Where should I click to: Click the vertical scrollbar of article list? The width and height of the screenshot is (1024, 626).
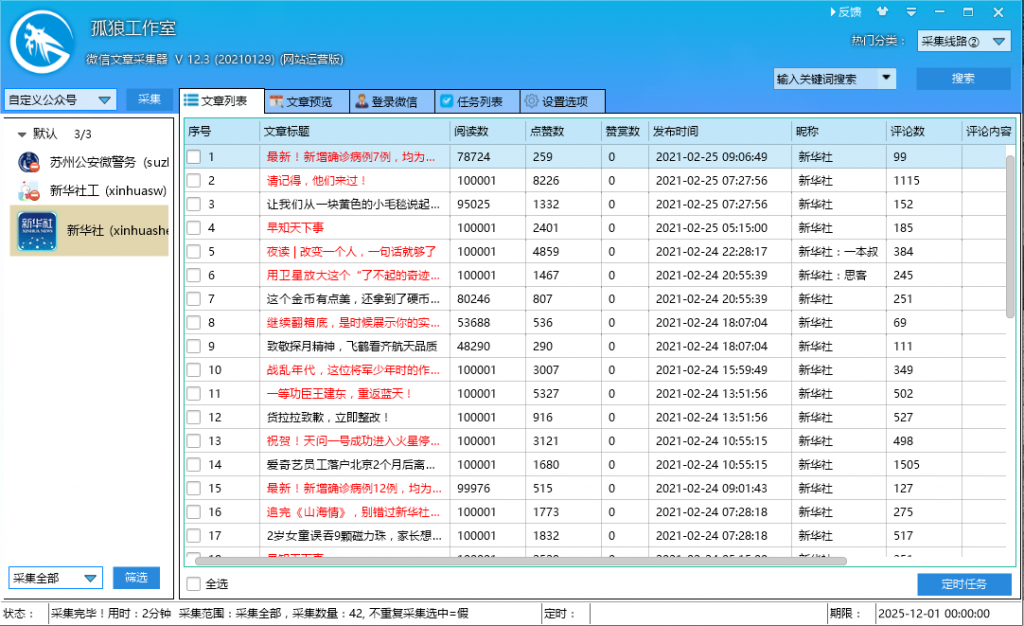point(1010,235)
